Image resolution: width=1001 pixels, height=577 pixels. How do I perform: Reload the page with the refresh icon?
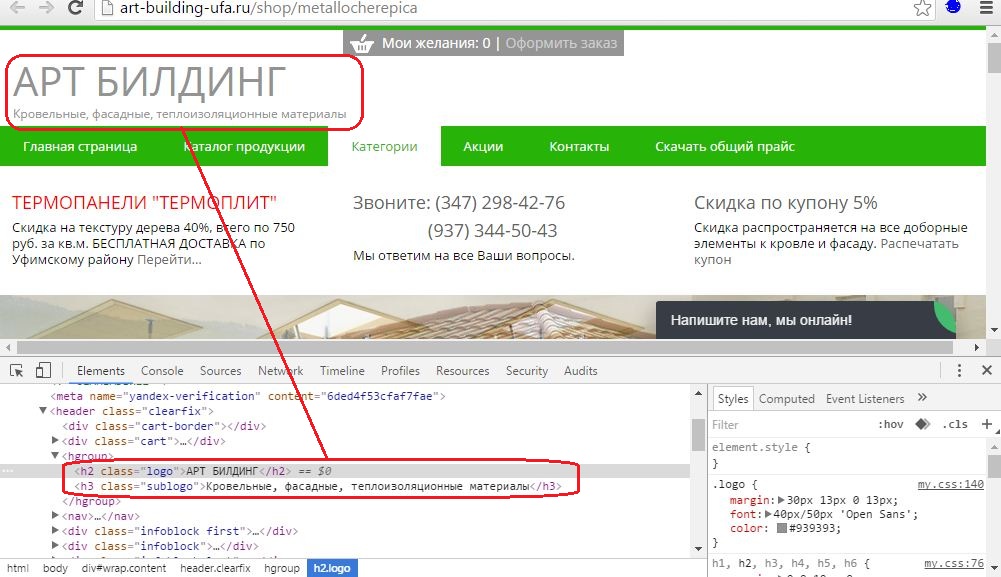tap(75, 8)
